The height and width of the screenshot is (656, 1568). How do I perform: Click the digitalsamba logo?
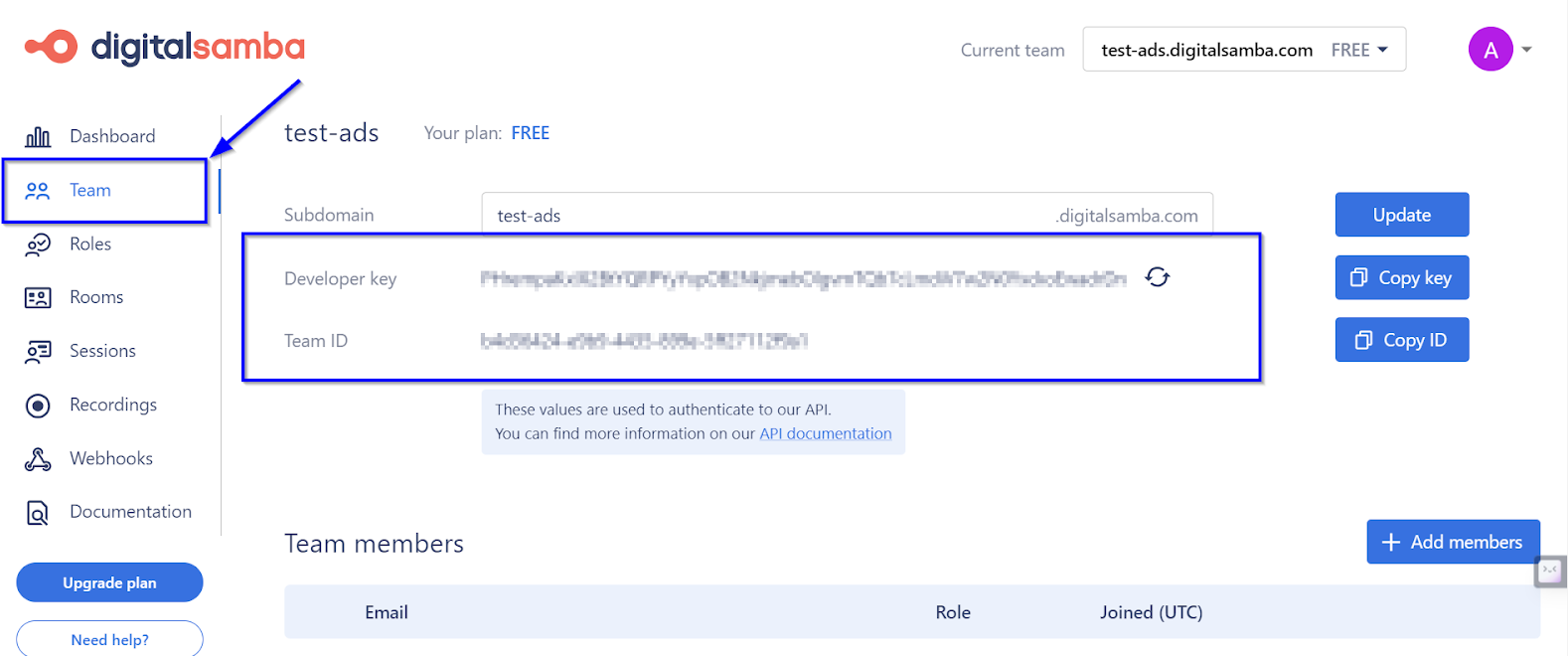[x=164, y=45]
